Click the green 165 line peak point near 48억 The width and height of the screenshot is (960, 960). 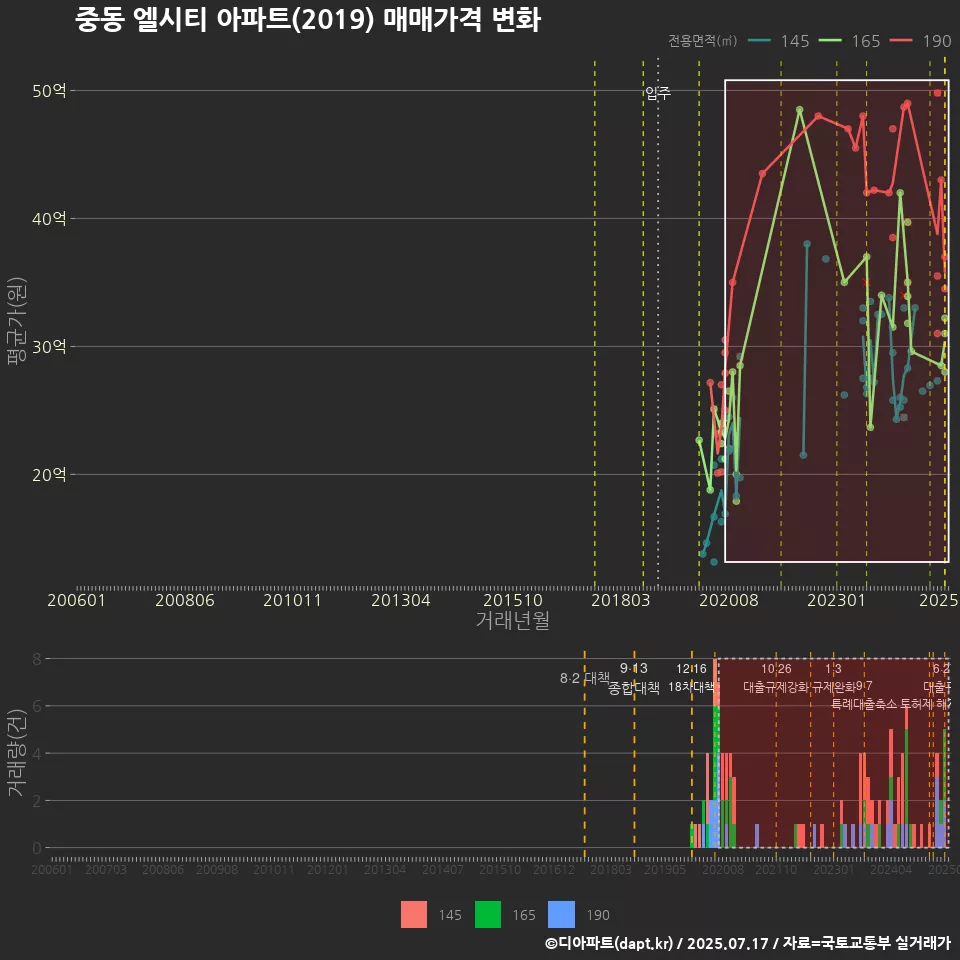800,110
